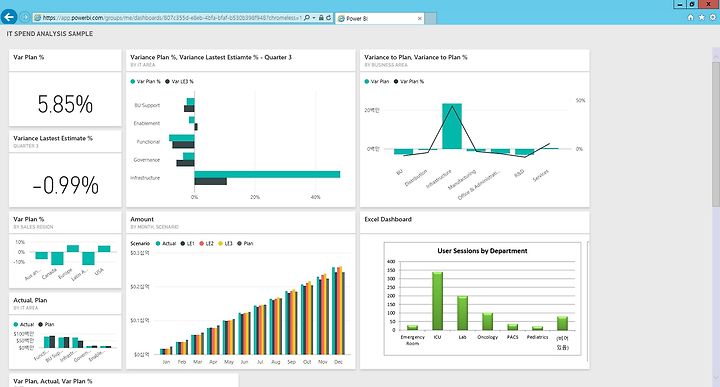The image size is (720, 387).
Task: Click the browser forward arrow button
Action: pyautogui.click(x=25, y=17)
